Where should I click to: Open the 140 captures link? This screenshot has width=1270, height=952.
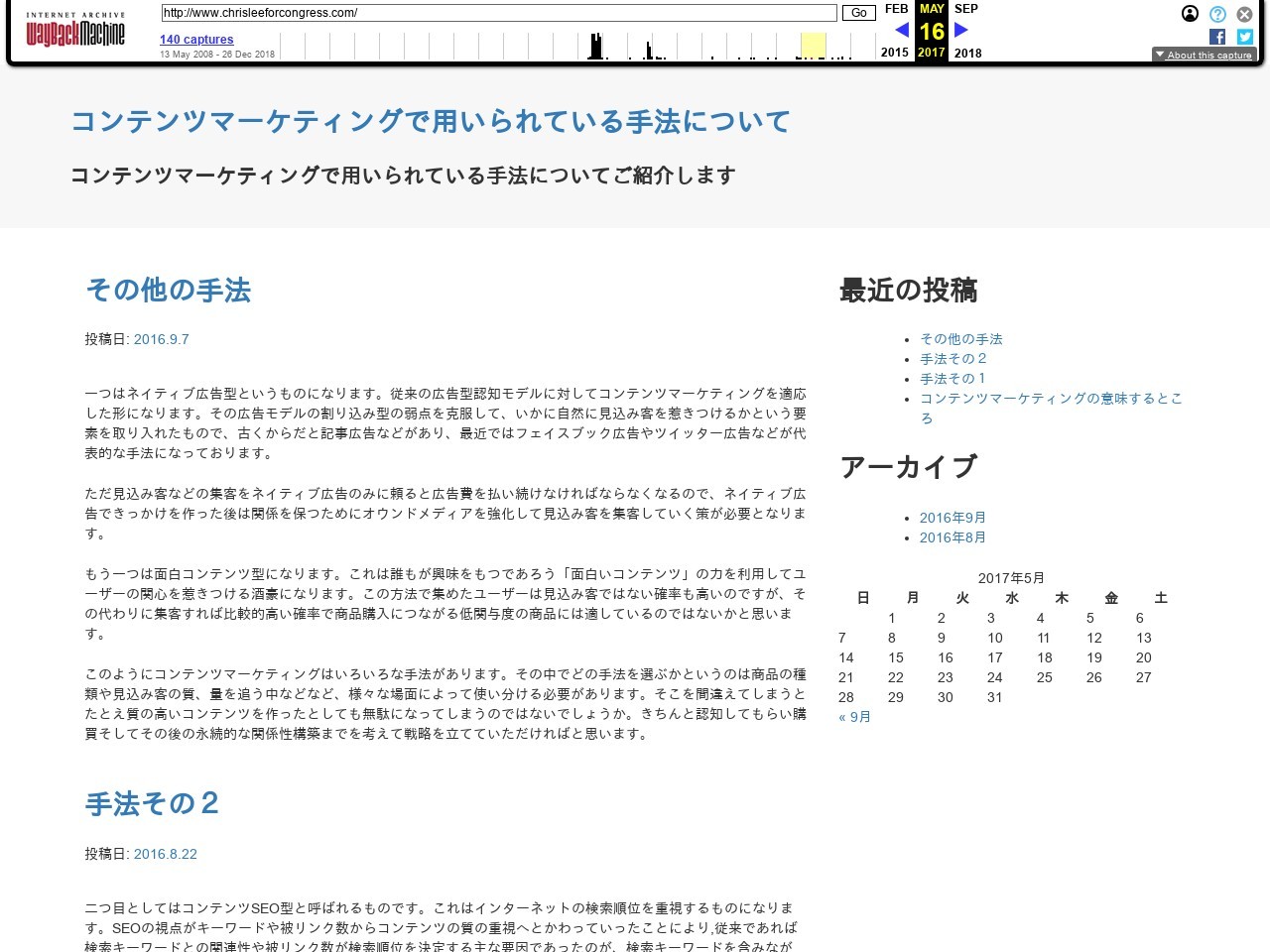[196, 40]
